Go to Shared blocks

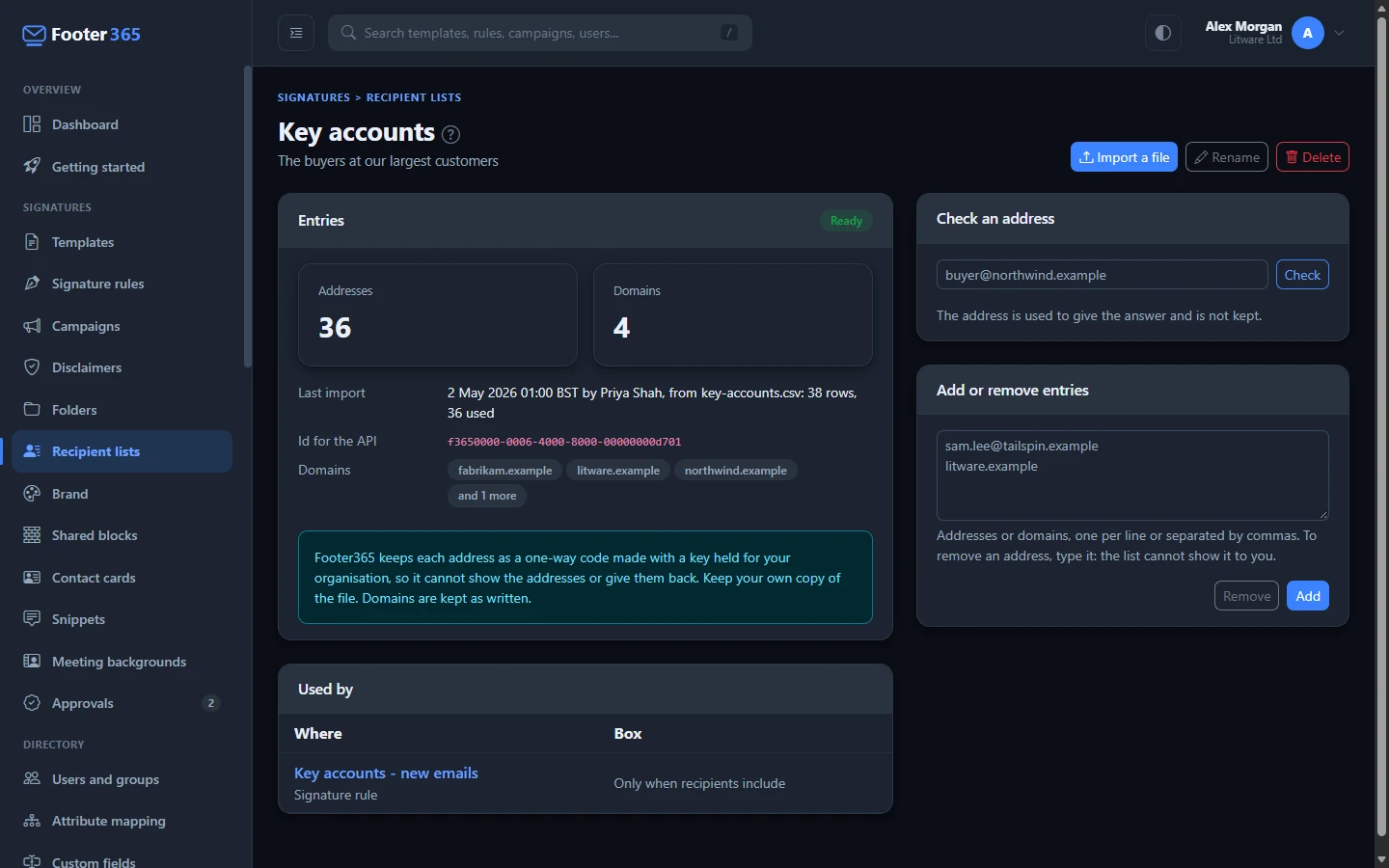[122, 535]
